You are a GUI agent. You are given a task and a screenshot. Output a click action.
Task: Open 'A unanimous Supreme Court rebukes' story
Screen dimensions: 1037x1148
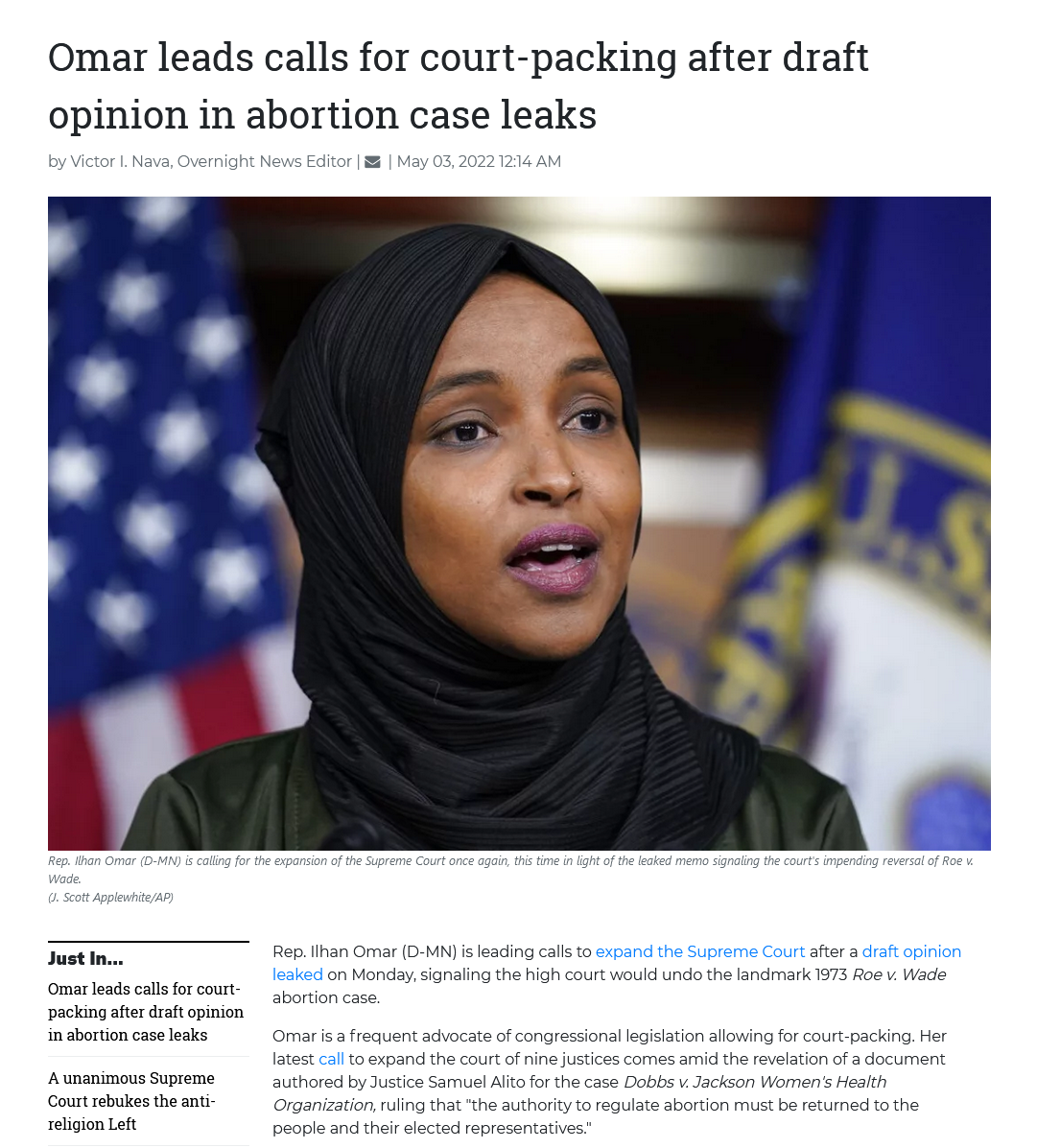tap(131, 1100)
